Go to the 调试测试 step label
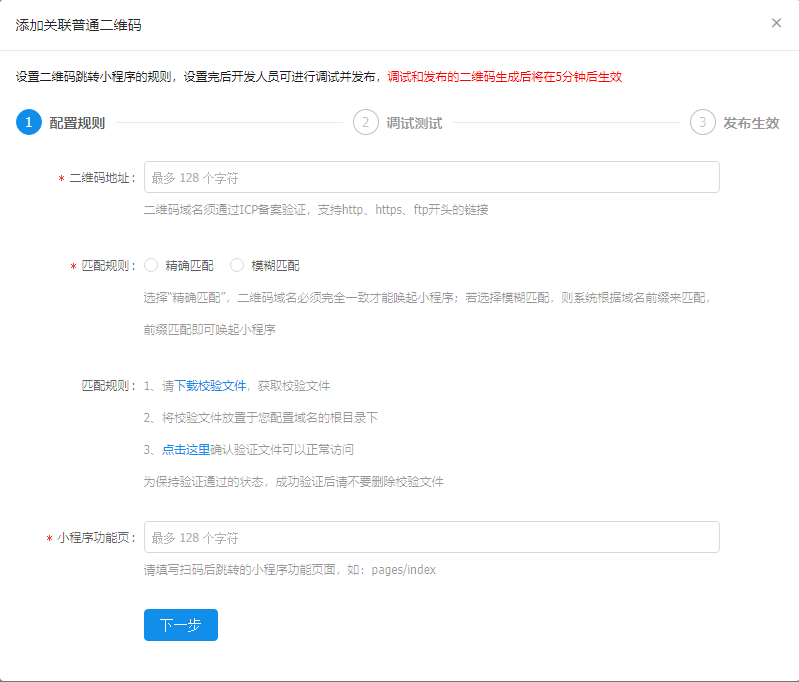The width and height of the screenshot is (799, 682). pos(414,123)
